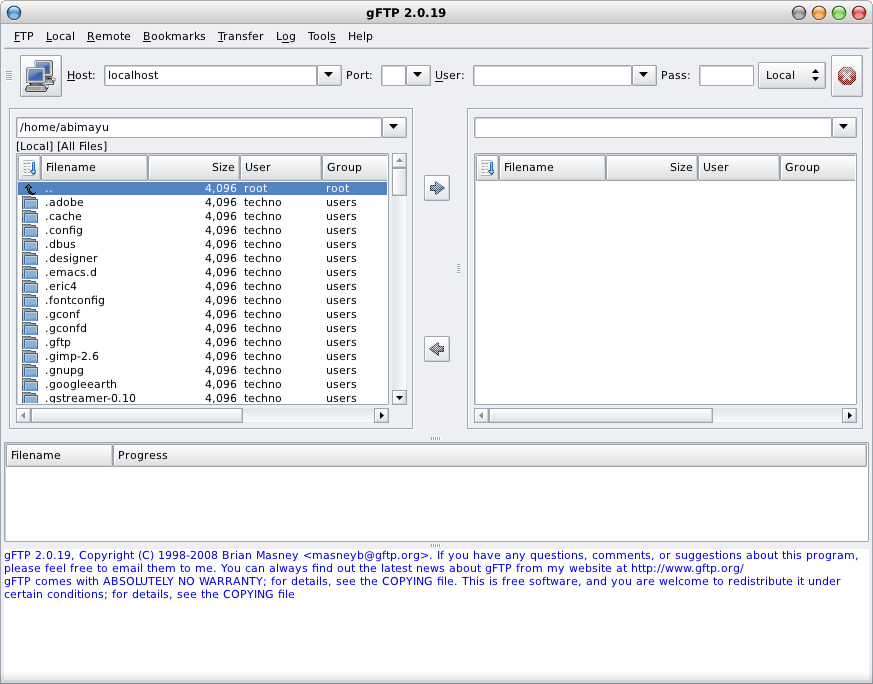Screen dimensions: 873x684
Task: Click the .gconfd folder icon
Action: tap(30, 328)
